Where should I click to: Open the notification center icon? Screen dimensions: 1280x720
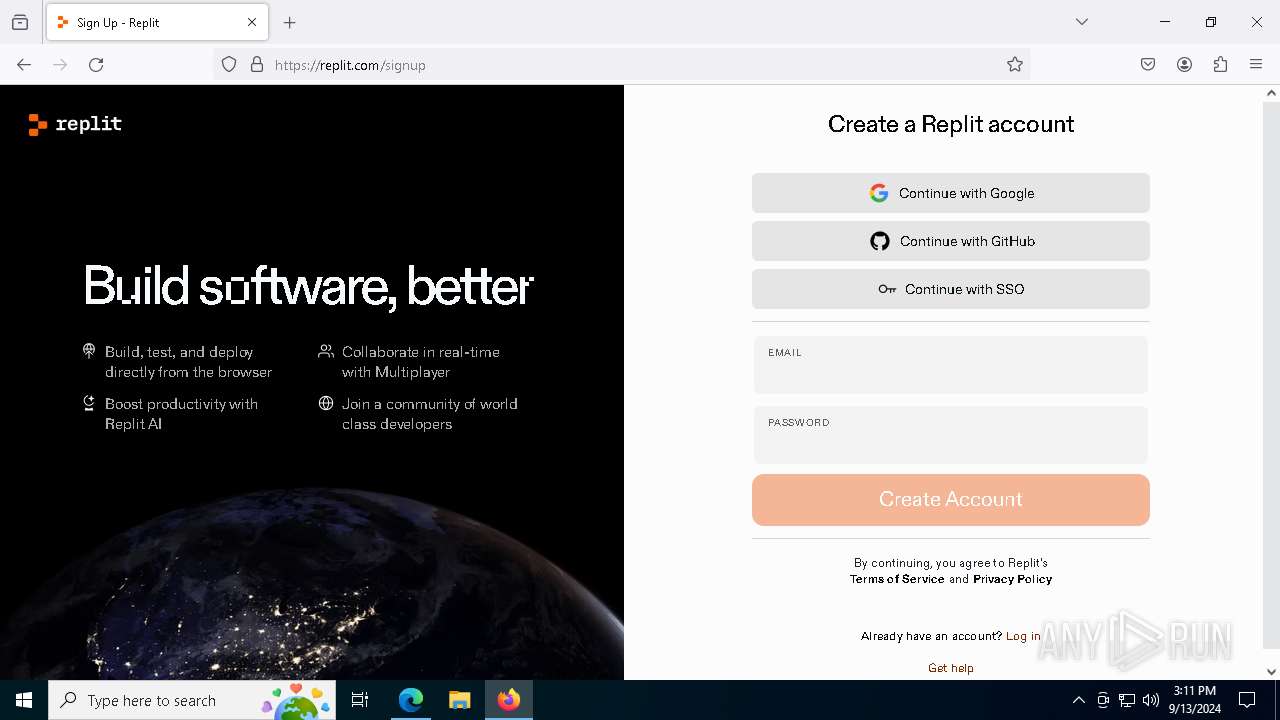point(1247,700)
